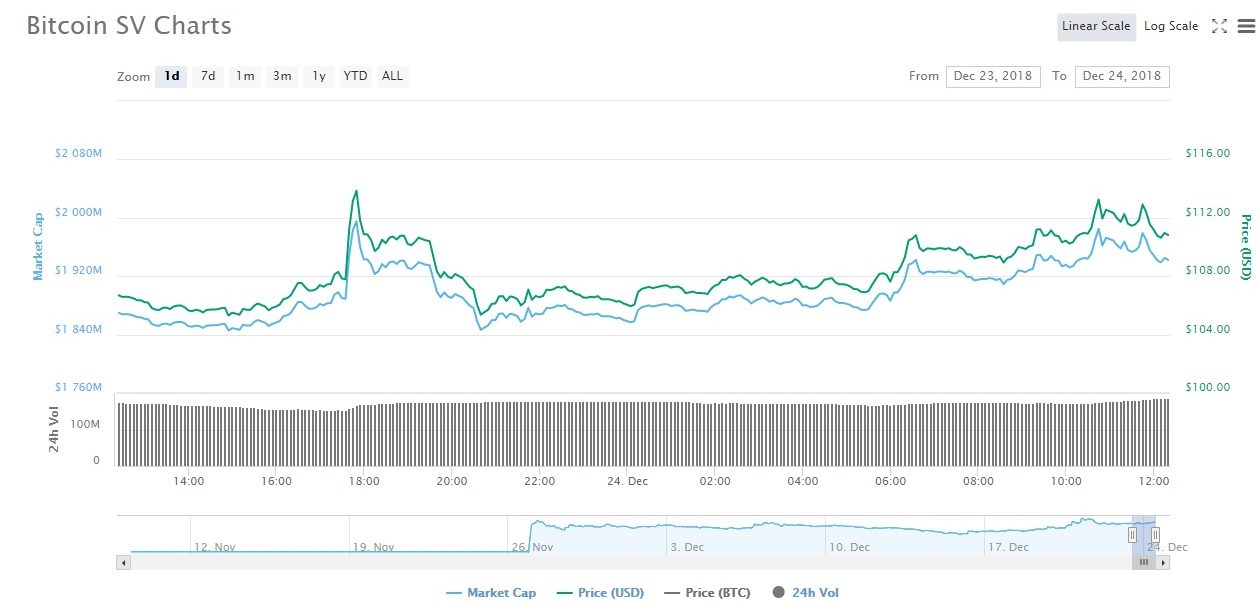Click the 12. Nov label in navigator

tap(213, 547)
